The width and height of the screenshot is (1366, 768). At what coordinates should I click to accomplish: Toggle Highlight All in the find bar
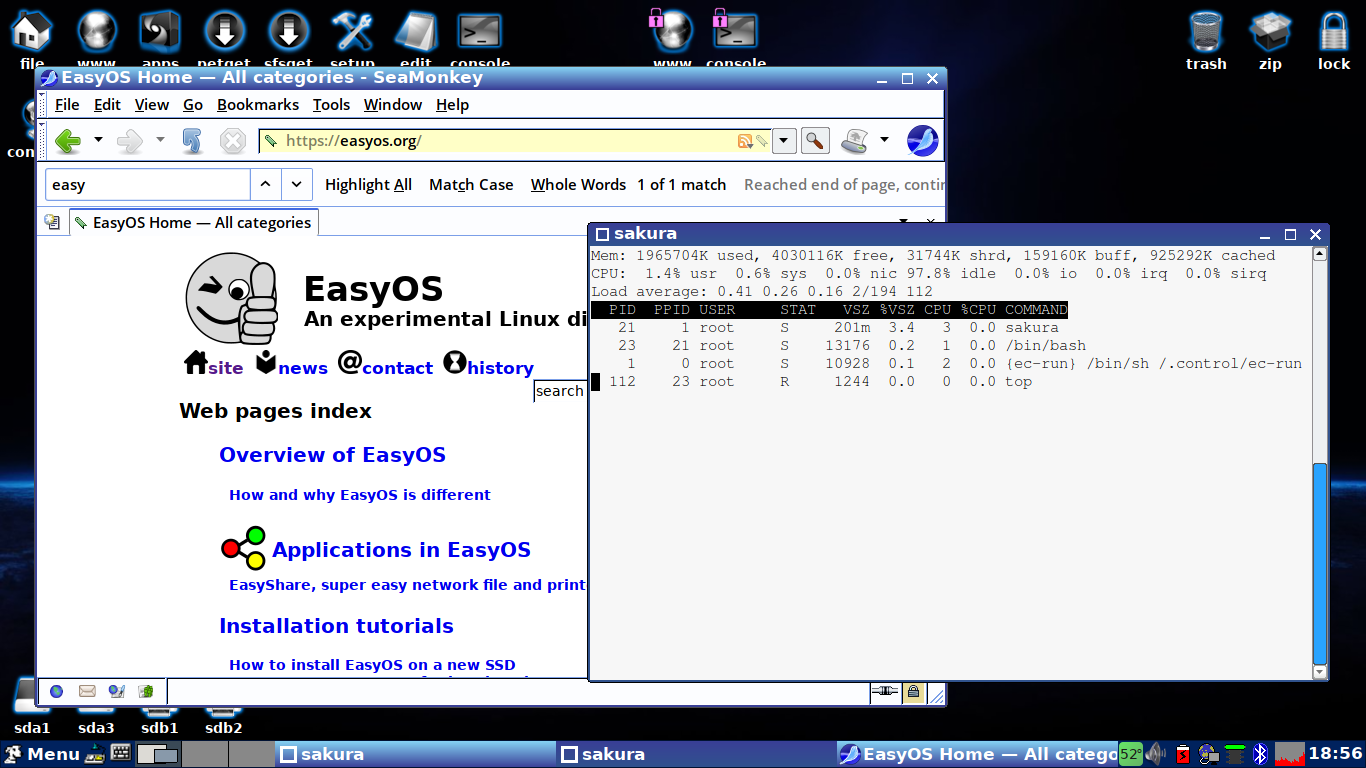tap(368, 185)
